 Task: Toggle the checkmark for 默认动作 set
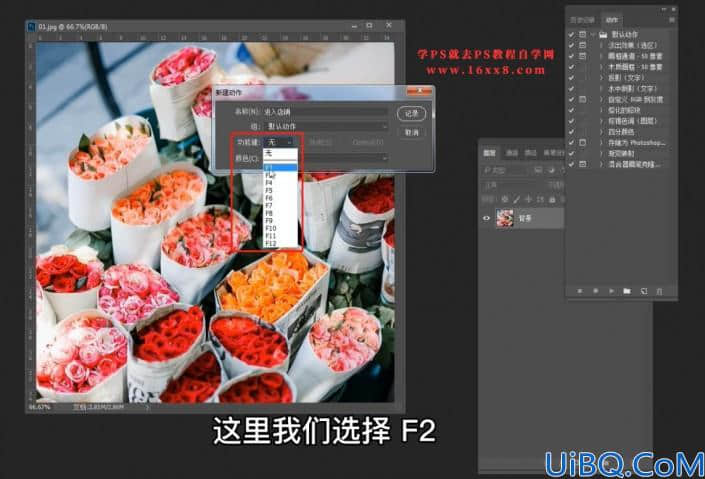point(571,35)
